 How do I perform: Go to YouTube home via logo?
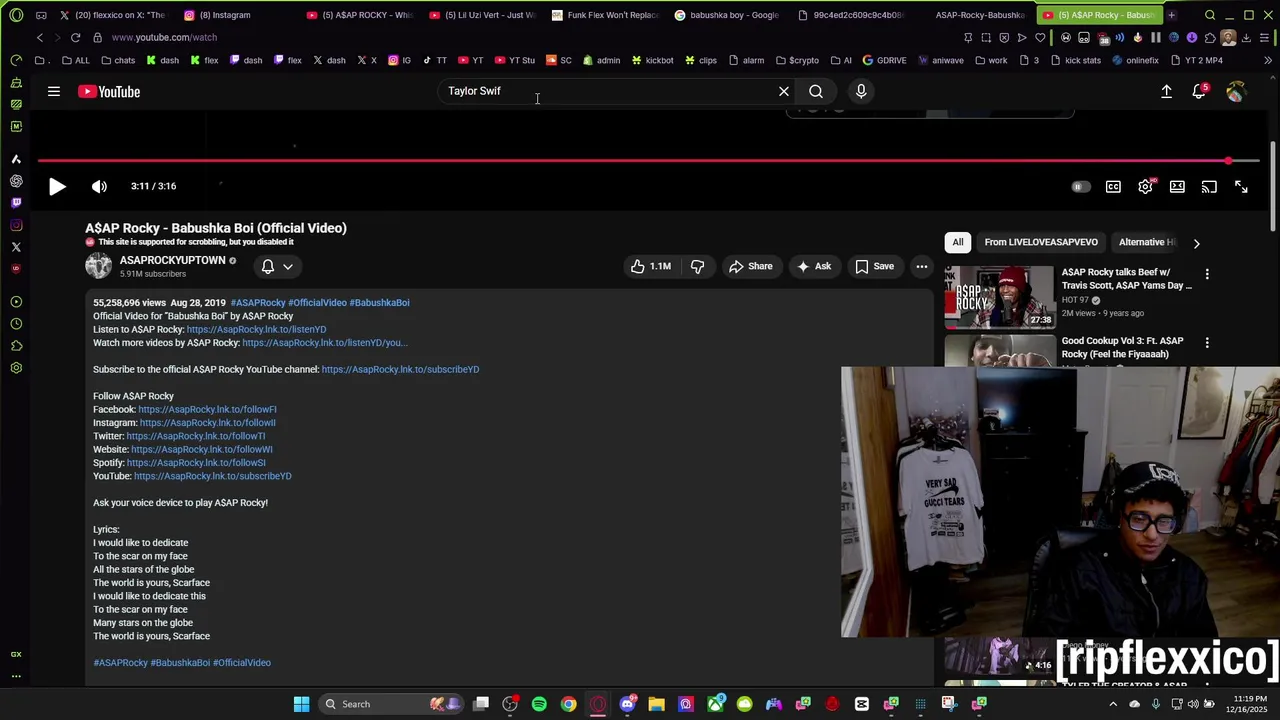coord(109,91)
